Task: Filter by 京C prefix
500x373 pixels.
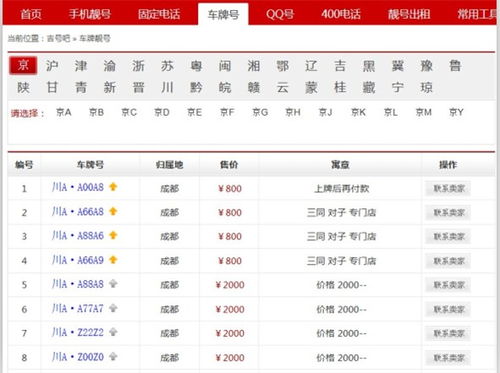Action: coord(129,112)
